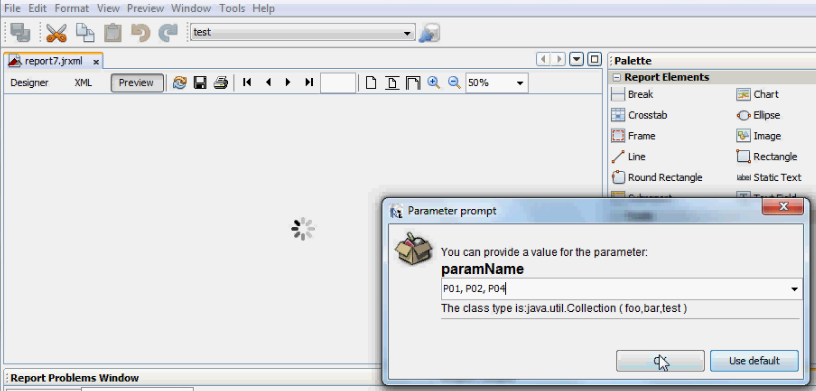816x391 pixels.
Task: Collapse the Report Elements palette section
Action: point(617,78)
